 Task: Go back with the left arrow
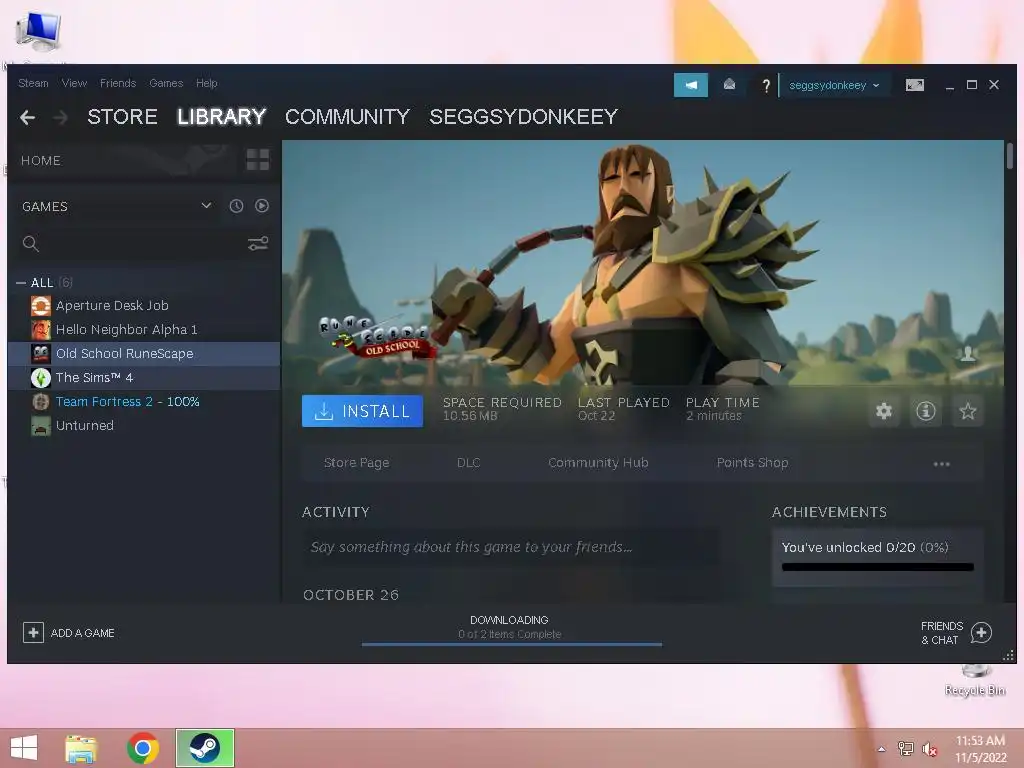click(27, 118)
